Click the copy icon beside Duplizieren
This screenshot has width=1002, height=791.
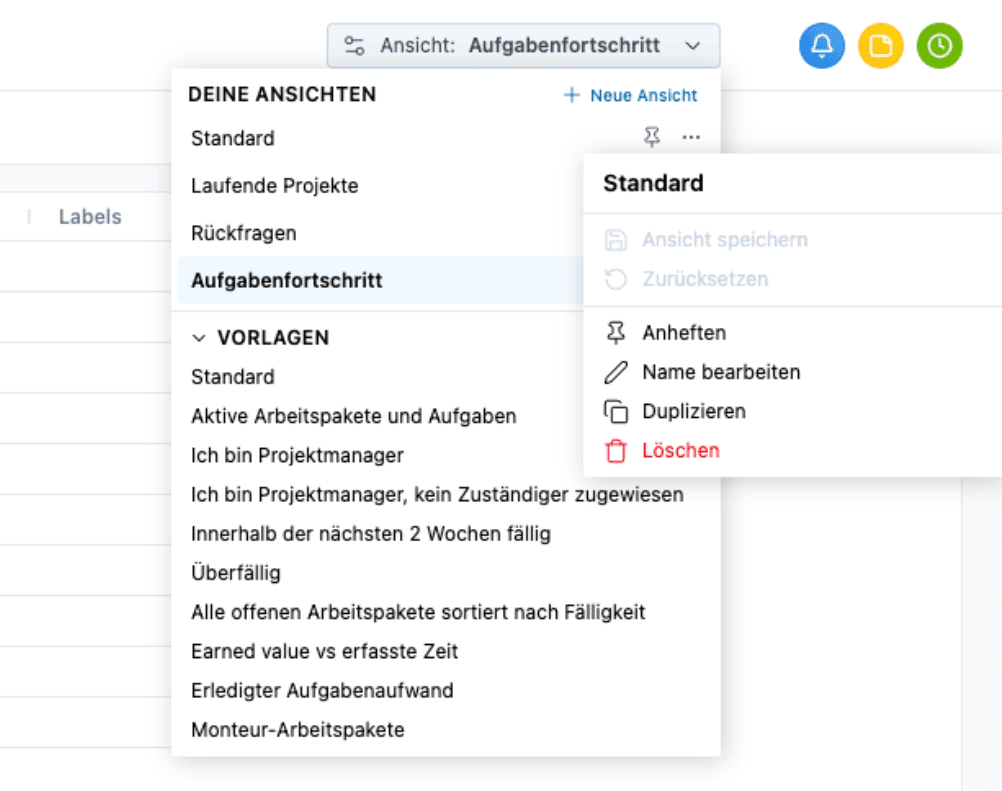(x=615, y=411)
